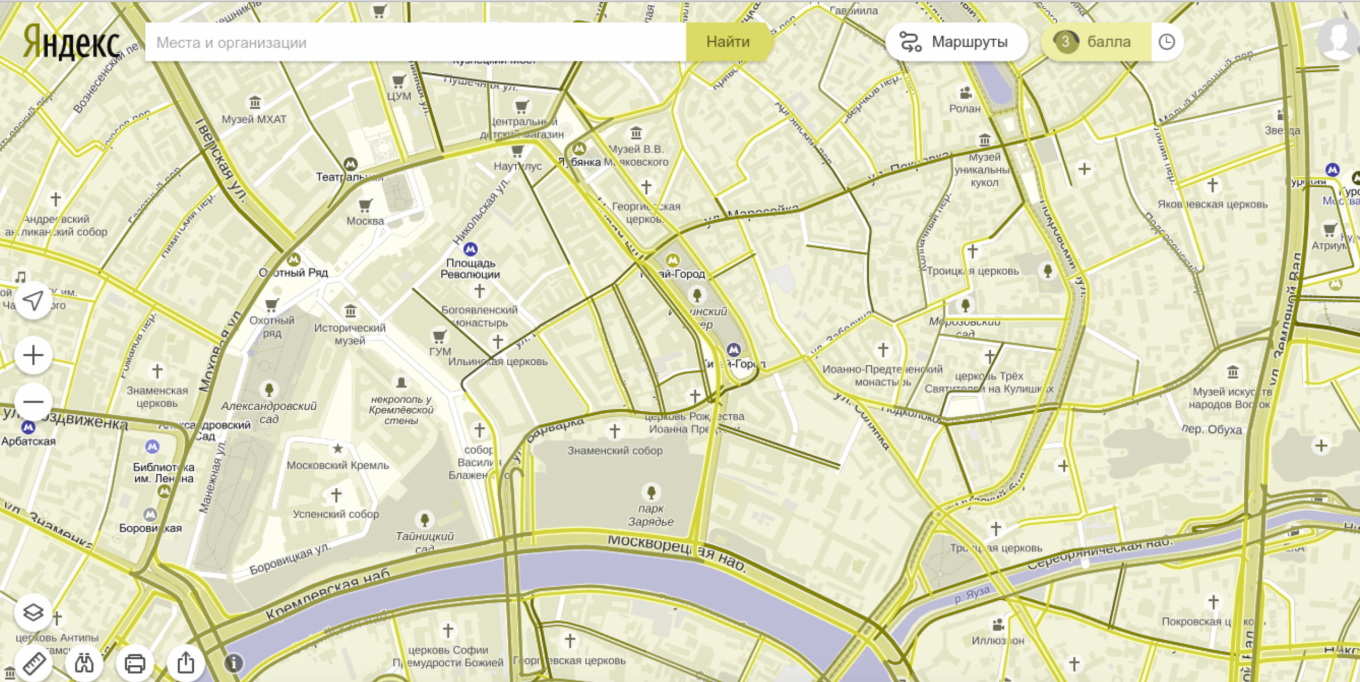Open the Маршруты route planner

point(957,42)
